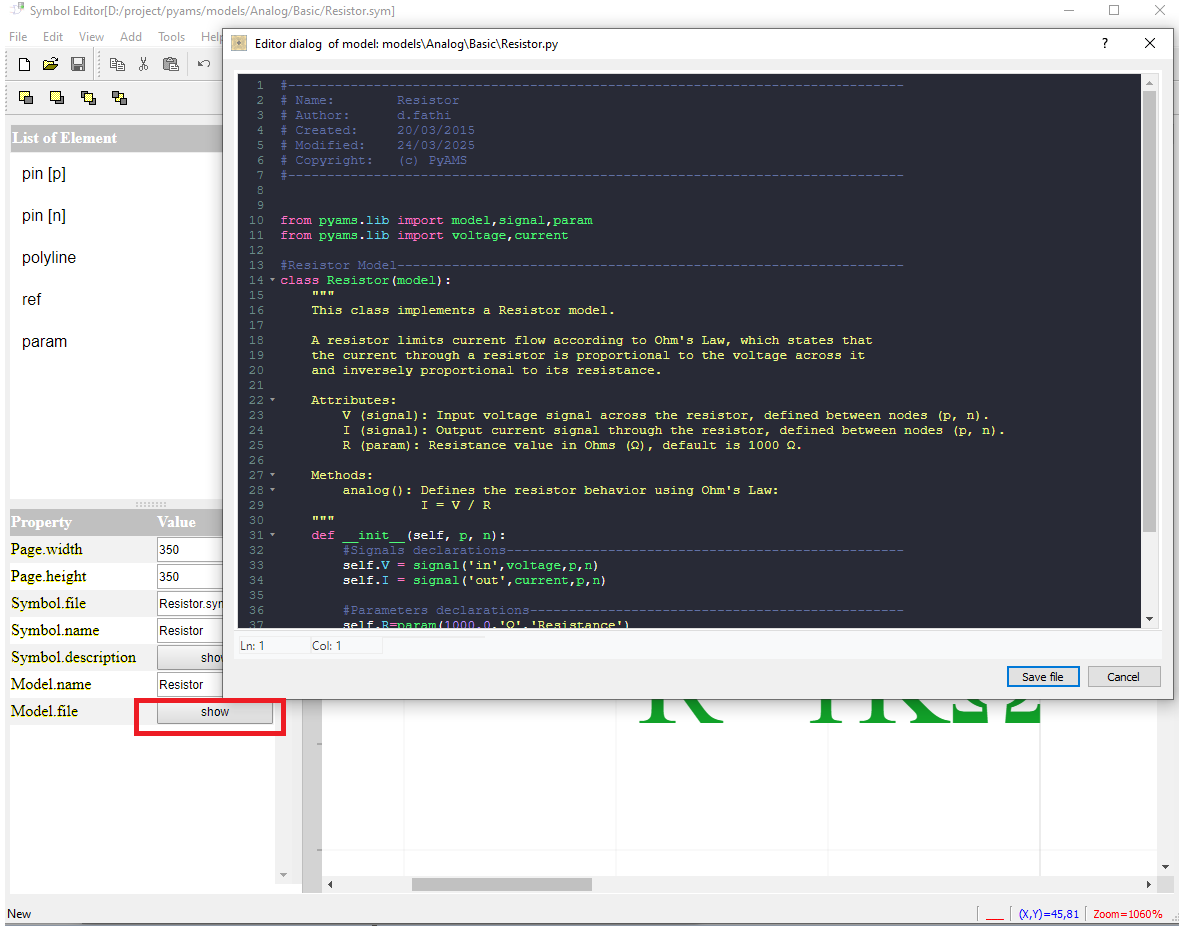Cancel the model editor dialog
1179x926 pixels.
tap(1123, 676)
